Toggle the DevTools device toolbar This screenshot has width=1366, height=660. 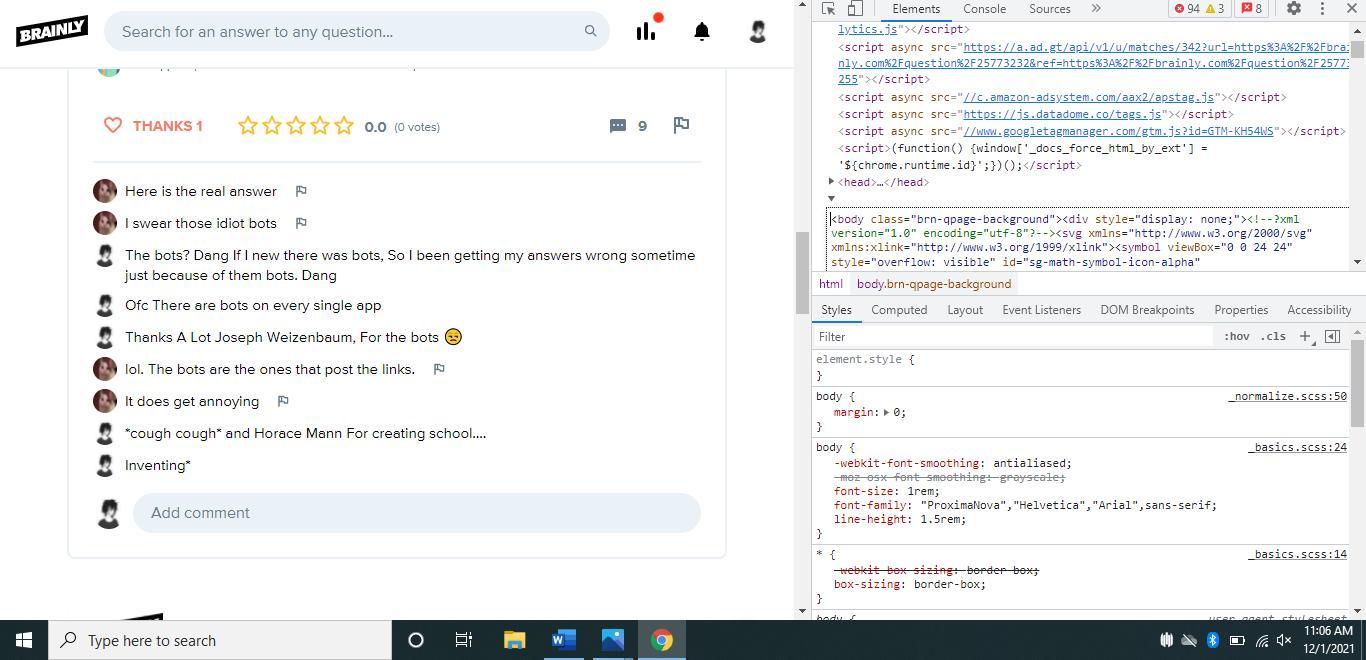click(855, 8)
